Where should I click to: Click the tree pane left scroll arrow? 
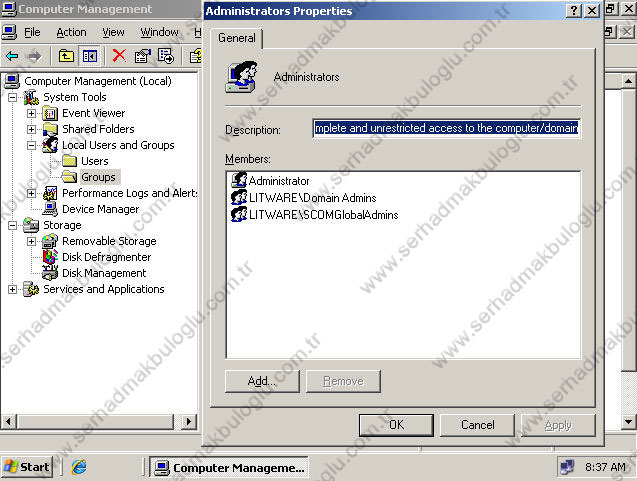pyautogui.click(x=9, y=422)
